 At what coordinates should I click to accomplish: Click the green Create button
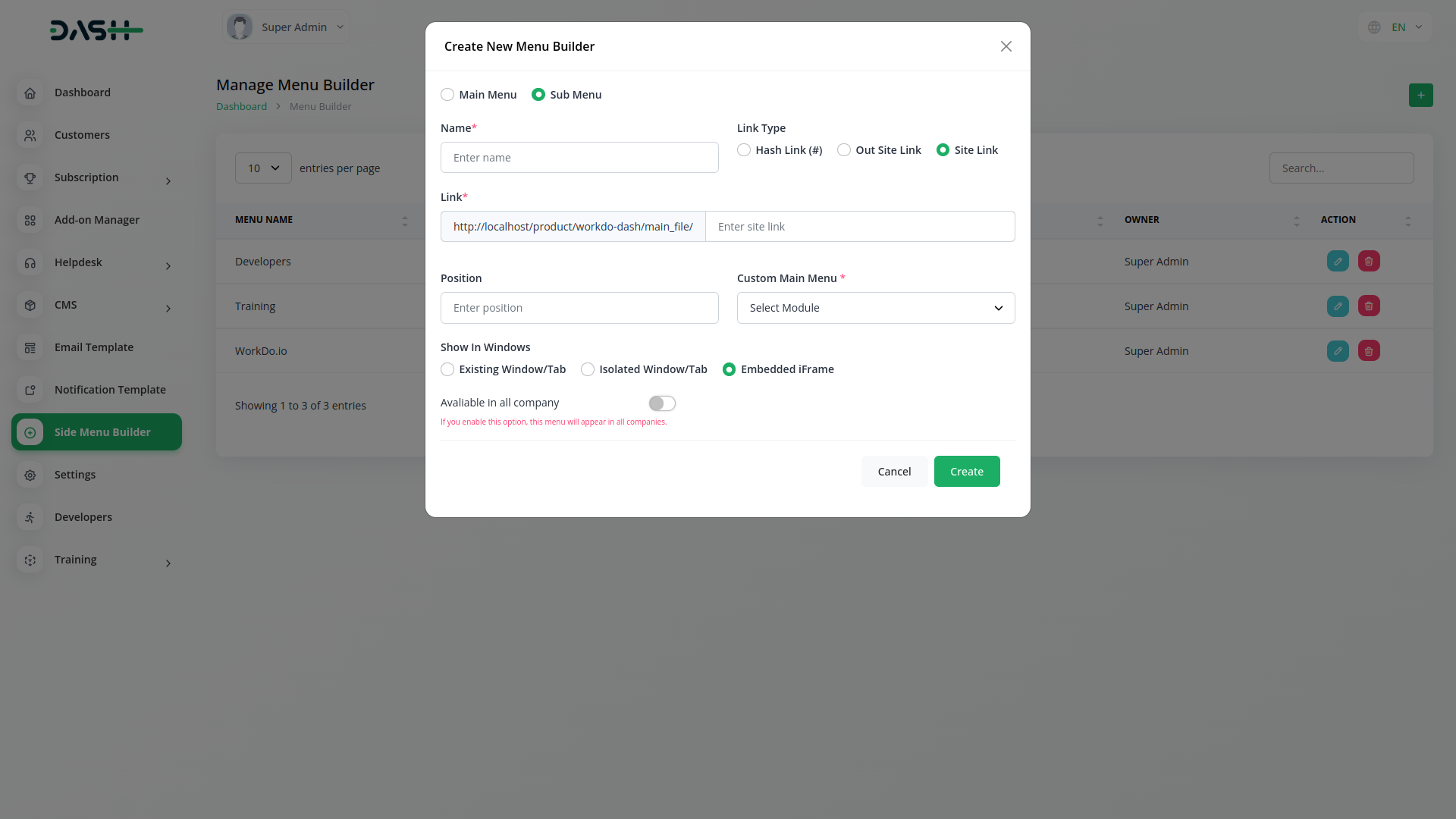point(966,472)
